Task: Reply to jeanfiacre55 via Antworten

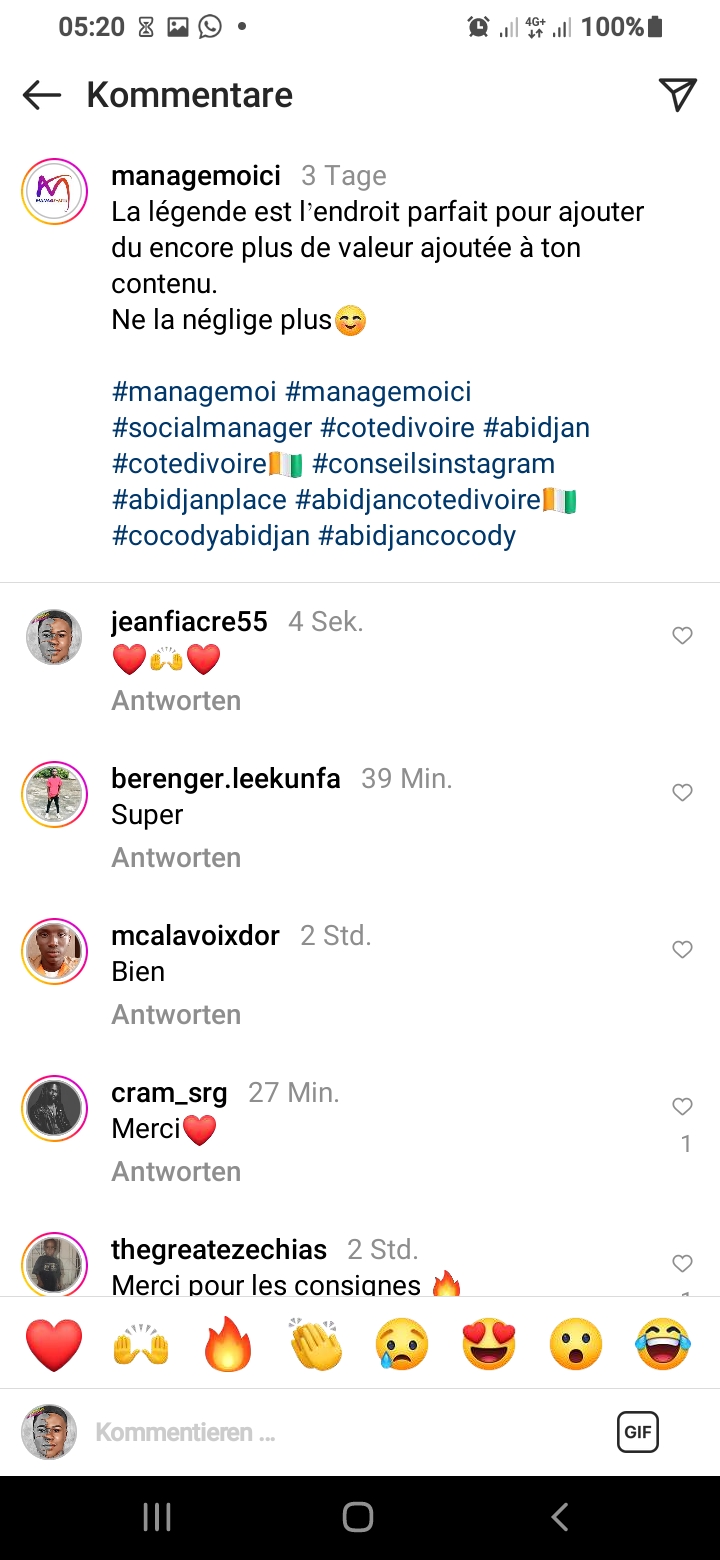Action: pyautogui.click(x=176, y=701)
